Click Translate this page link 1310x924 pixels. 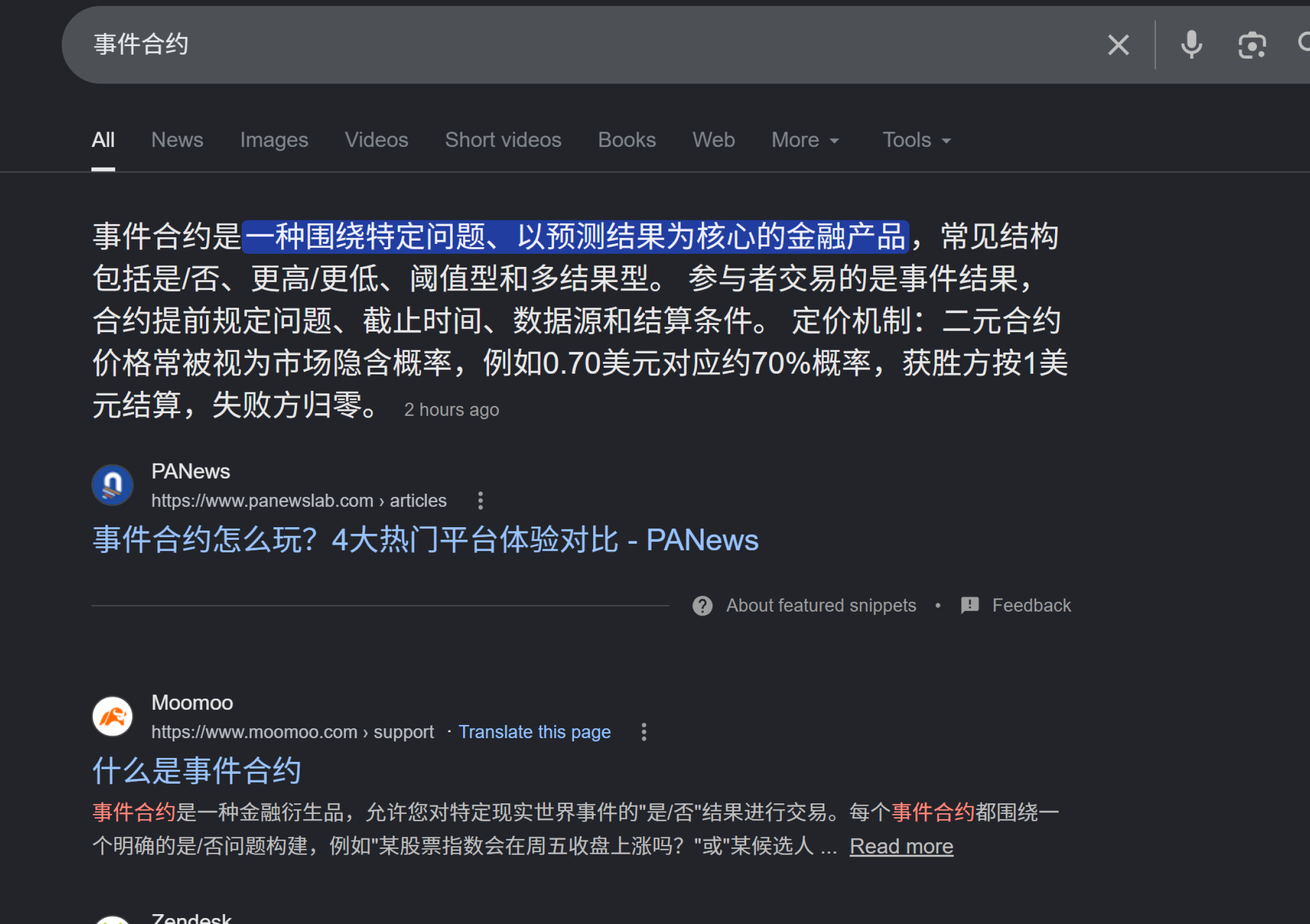(534, 732)
